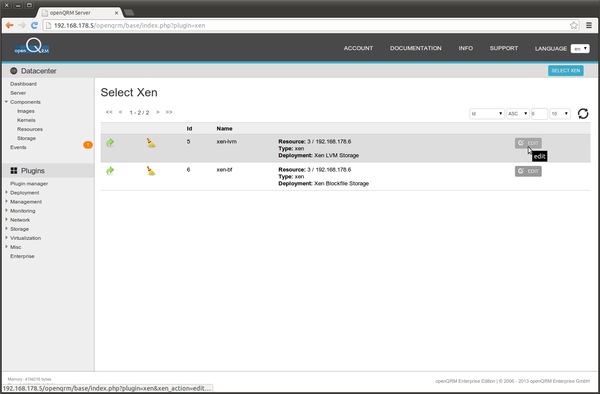The image size is (600, 394).
Task: Expand the Deployment plugin group
Action: [7, 192]
